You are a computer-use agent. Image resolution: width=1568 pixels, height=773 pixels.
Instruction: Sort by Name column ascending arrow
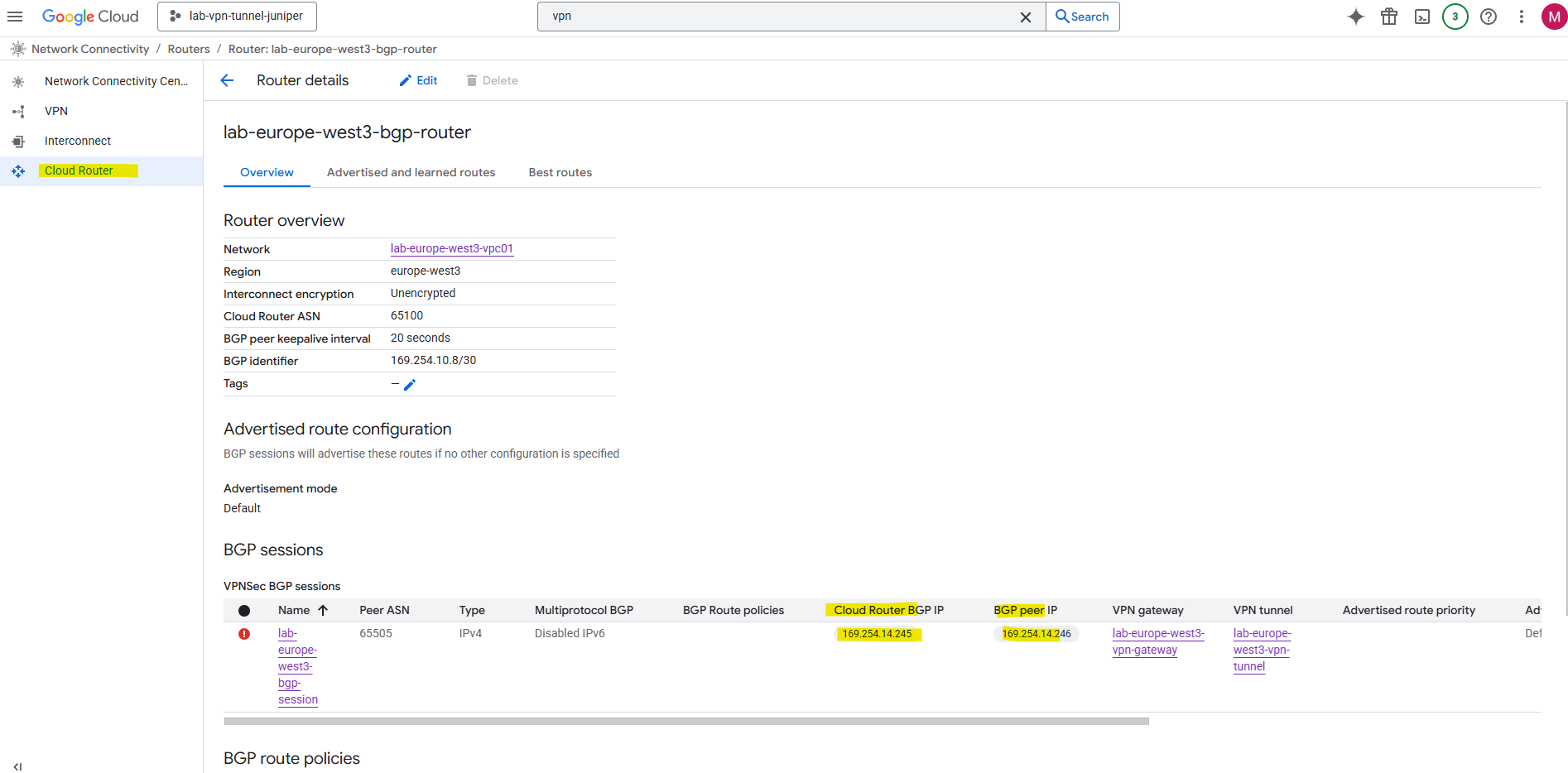pyautogui.click(x=323, y=610)
